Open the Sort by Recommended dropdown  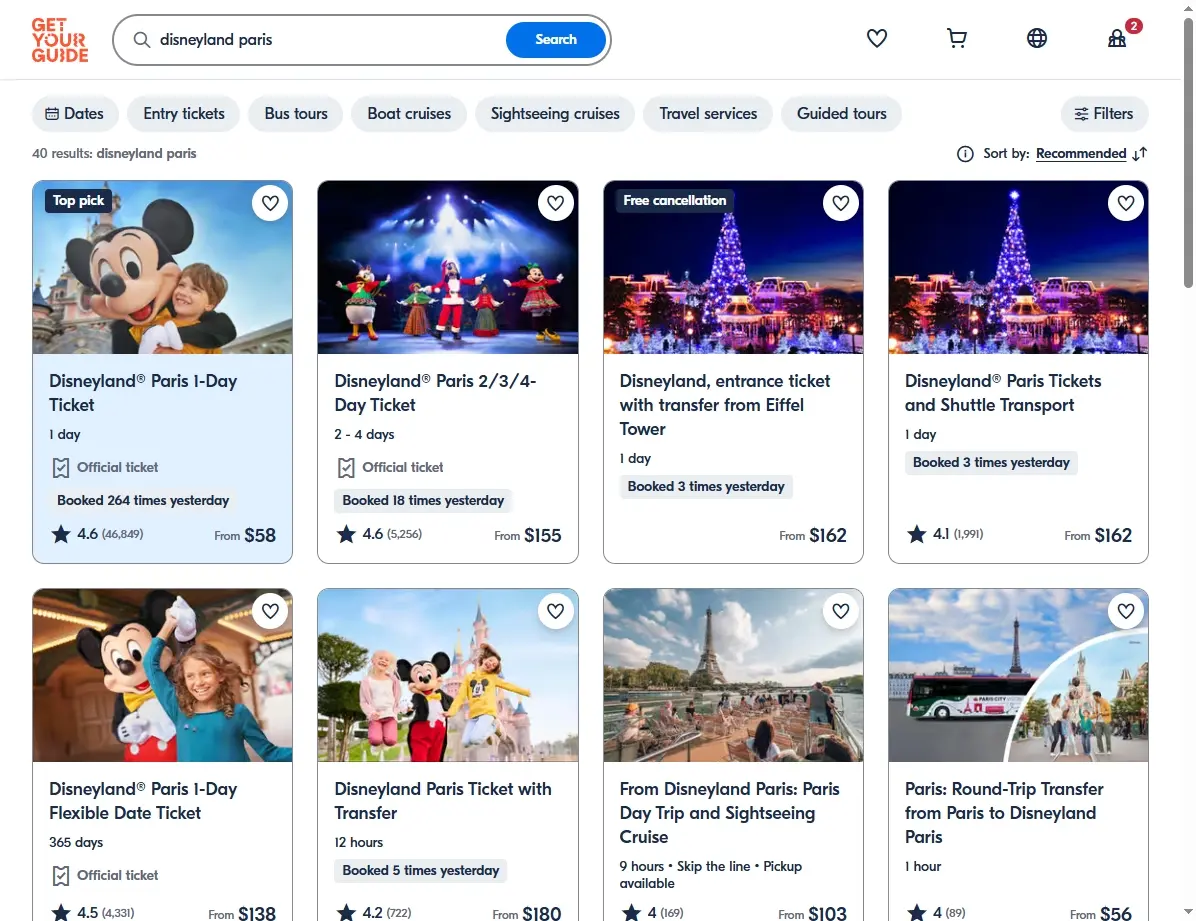click(1081, 154)
